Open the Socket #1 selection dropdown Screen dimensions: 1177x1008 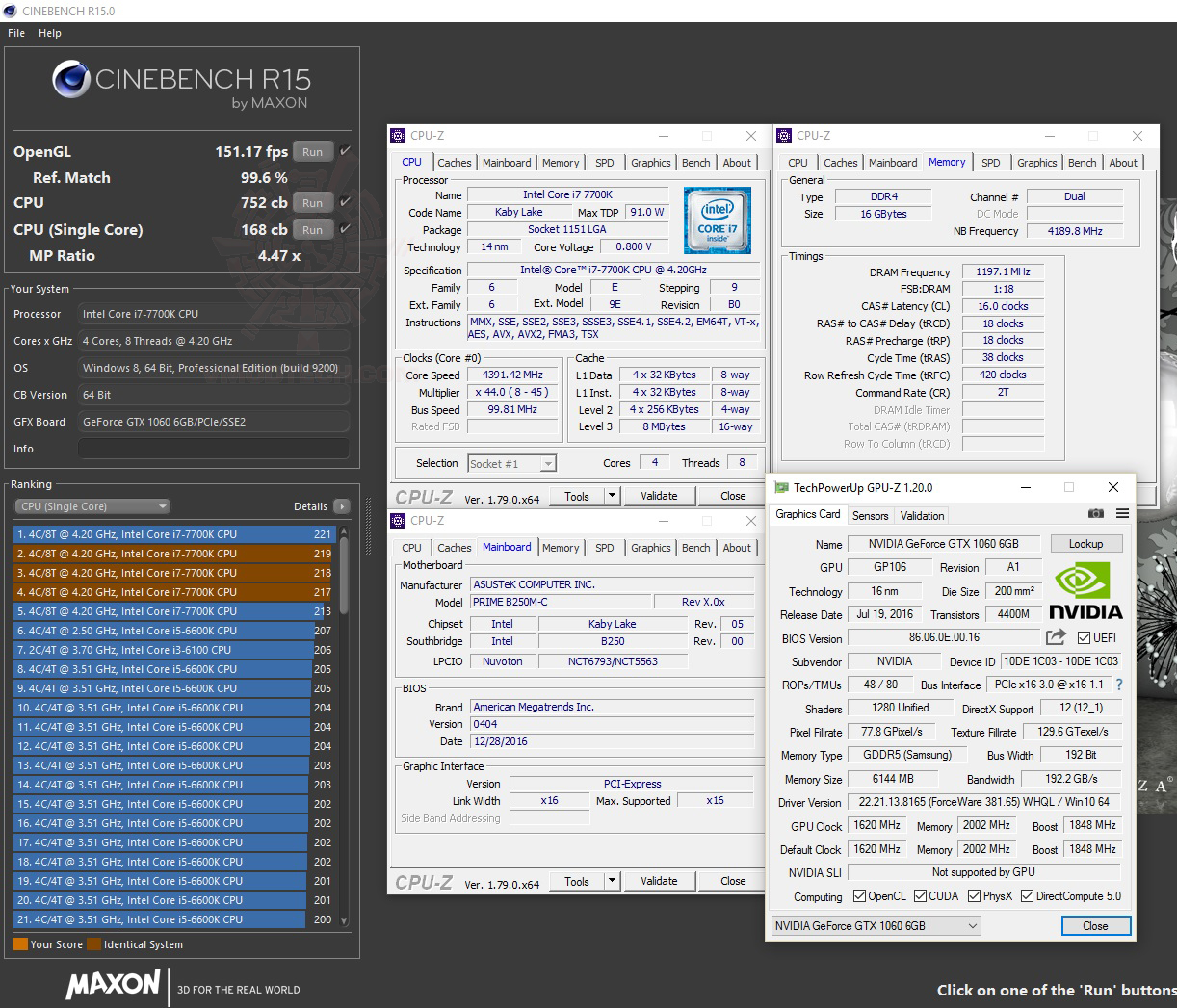pos(511,464)
